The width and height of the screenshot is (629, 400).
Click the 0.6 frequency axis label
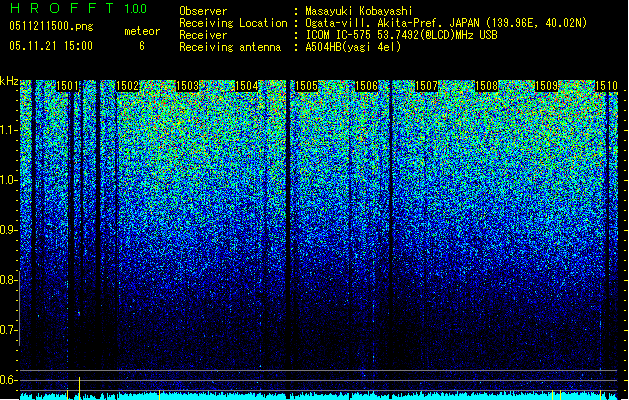click(8, 380)
